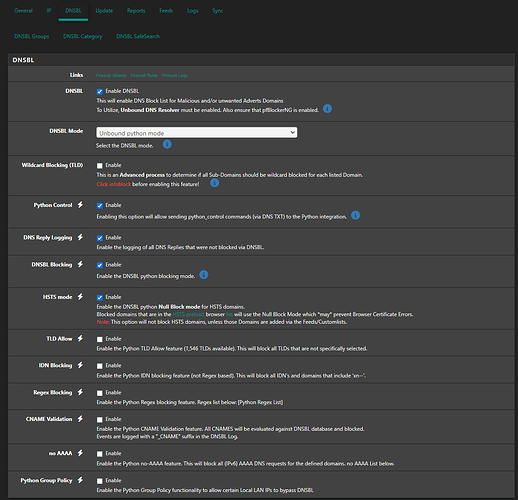Show info icon for Python Control option
Screen dimensions: 518x500
coord(356,215)
